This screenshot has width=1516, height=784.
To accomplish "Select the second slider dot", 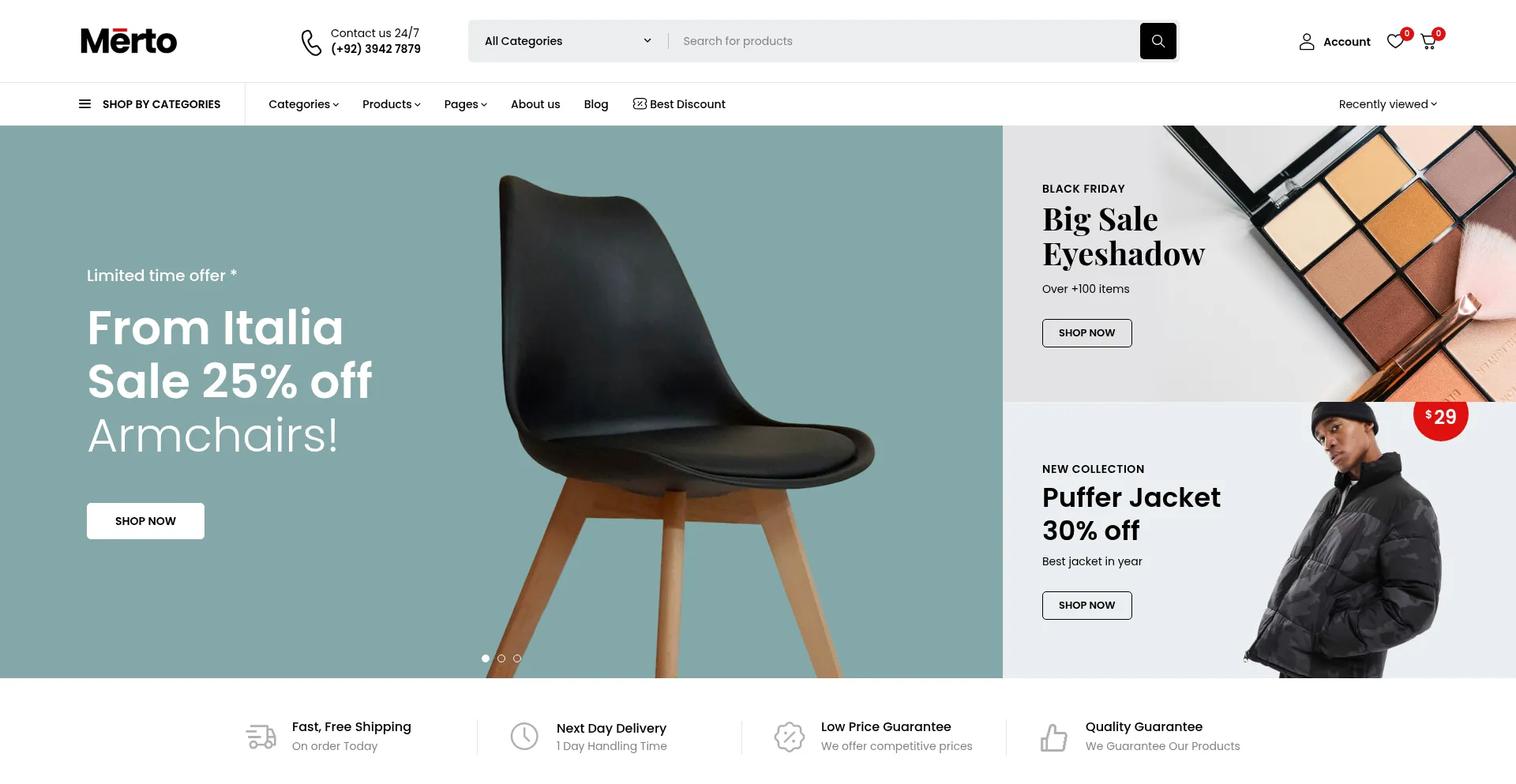I will click(501, 658).
